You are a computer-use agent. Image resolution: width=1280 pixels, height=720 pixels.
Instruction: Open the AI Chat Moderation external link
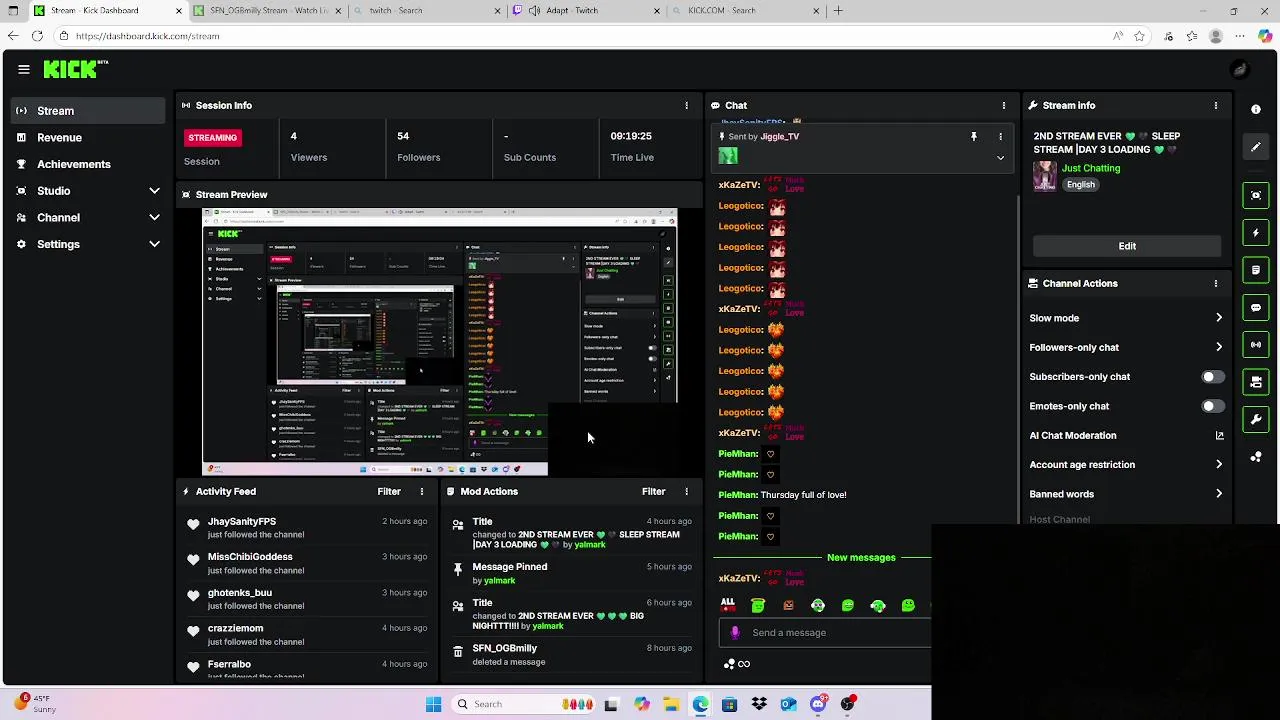pyautogui.click(x=1219, y=435)
